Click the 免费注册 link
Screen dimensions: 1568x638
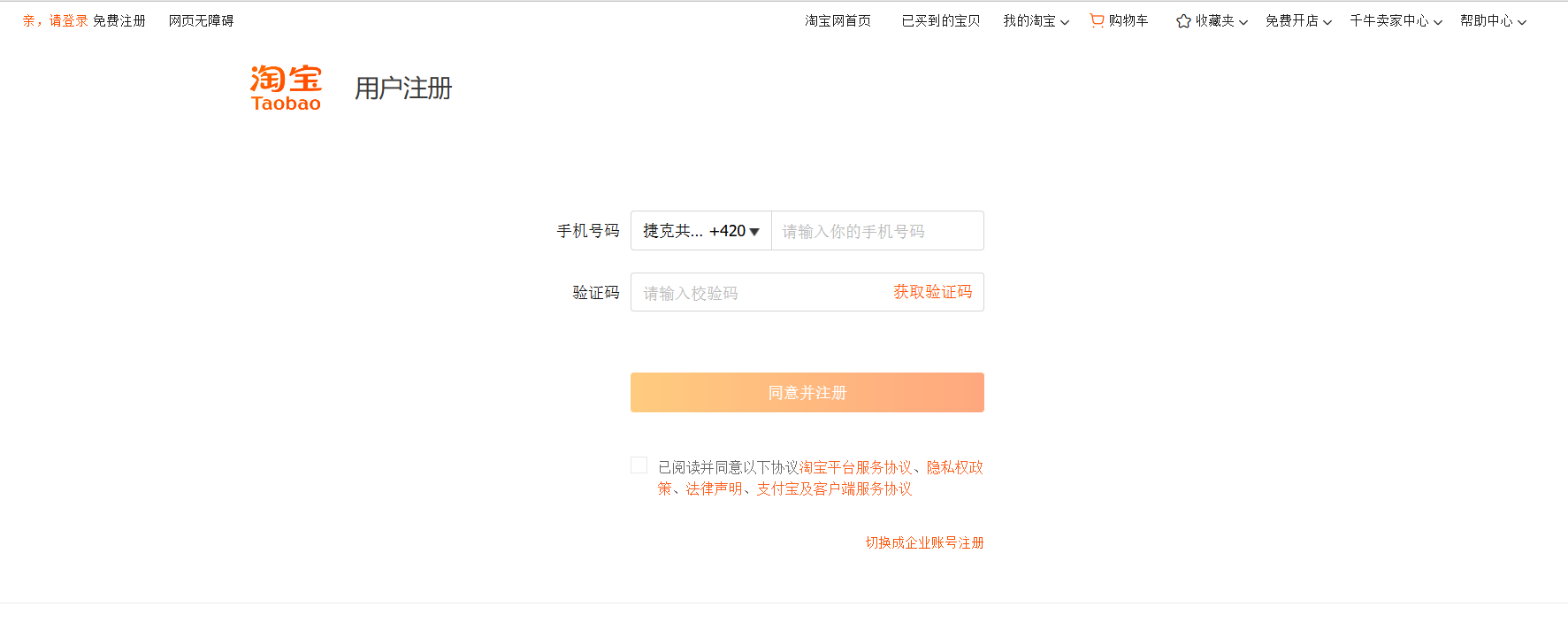pos(119,21)
